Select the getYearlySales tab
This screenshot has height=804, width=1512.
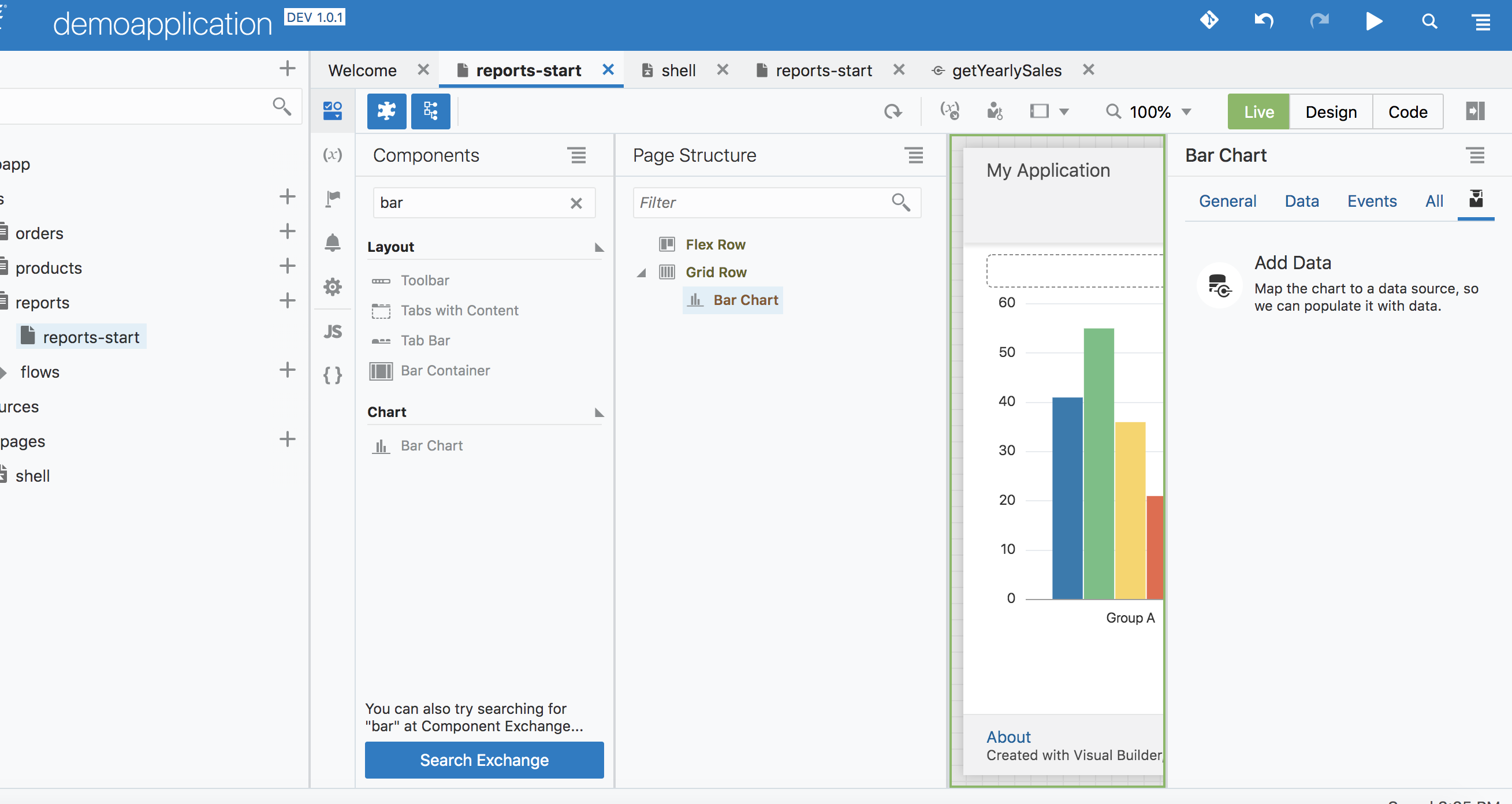point(1006,70)
